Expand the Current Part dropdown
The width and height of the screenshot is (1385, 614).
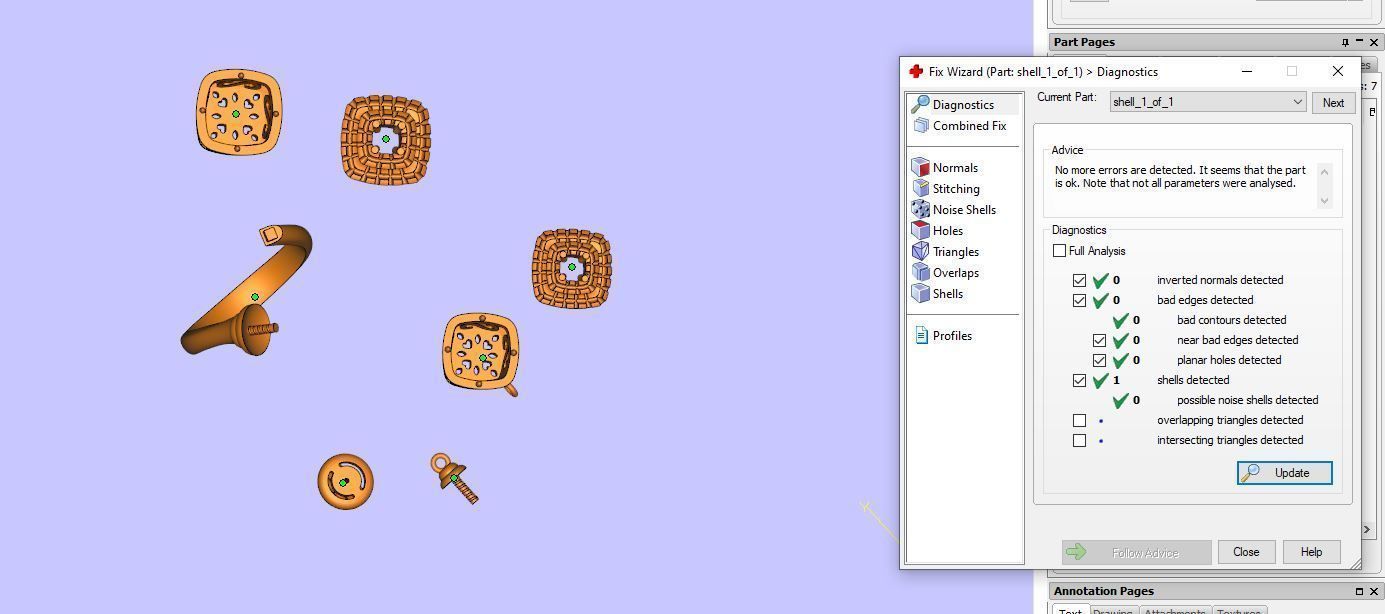pyautogui.click(x=1297, y=102)
